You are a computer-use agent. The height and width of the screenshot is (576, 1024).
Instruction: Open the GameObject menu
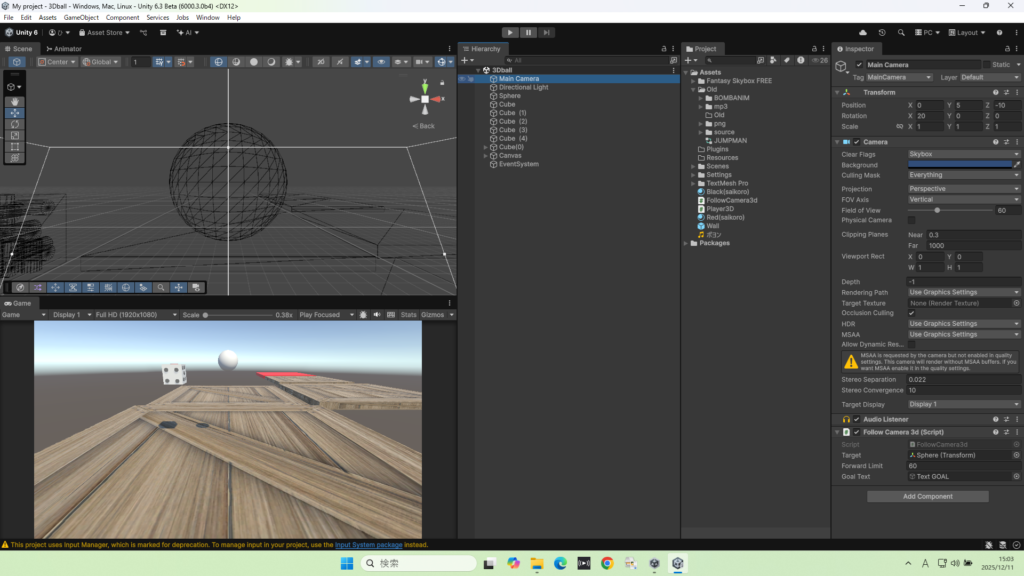coord(81,17)
